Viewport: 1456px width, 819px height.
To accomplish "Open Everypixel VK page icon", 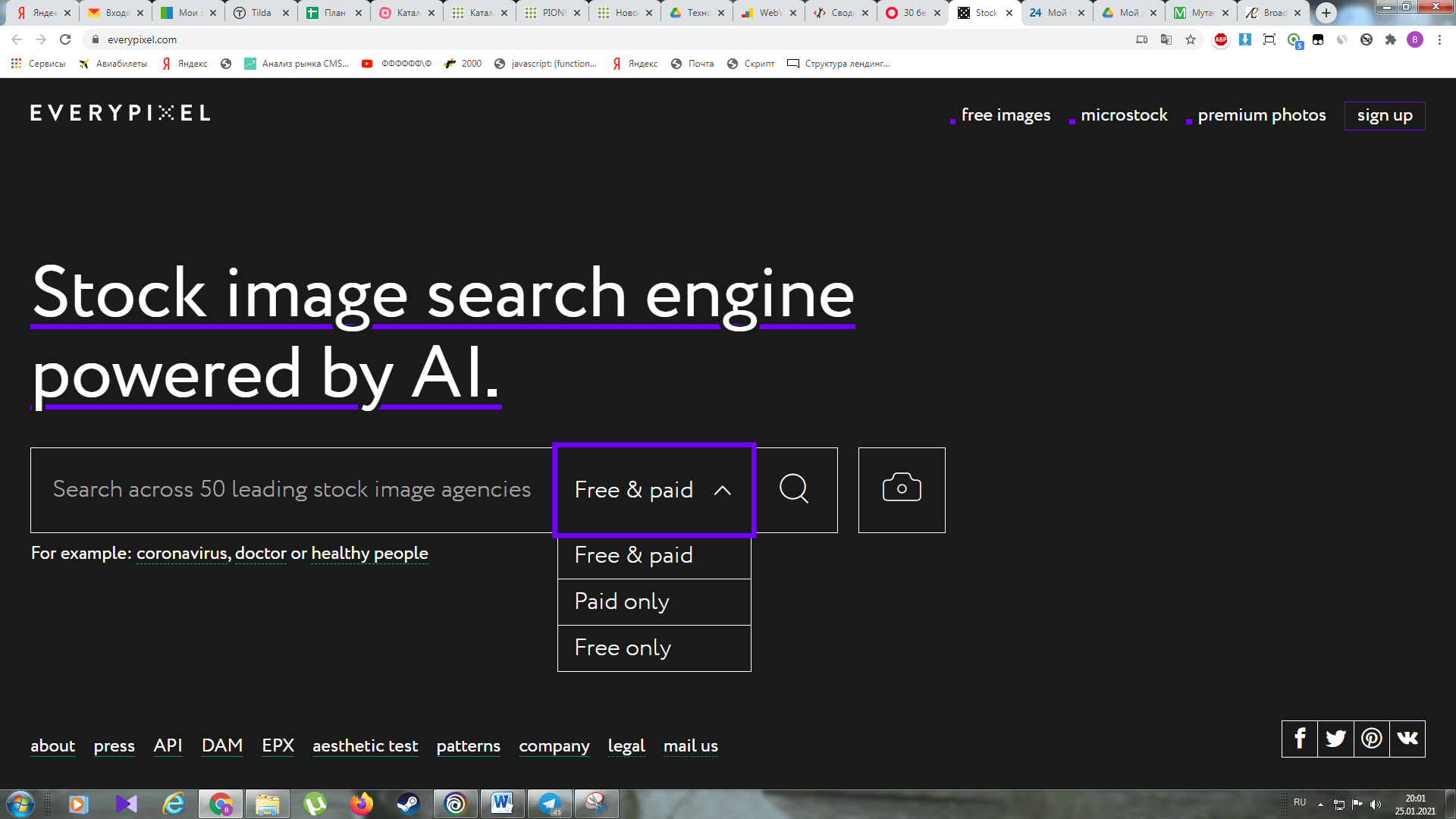I will tap(1407, 739).
